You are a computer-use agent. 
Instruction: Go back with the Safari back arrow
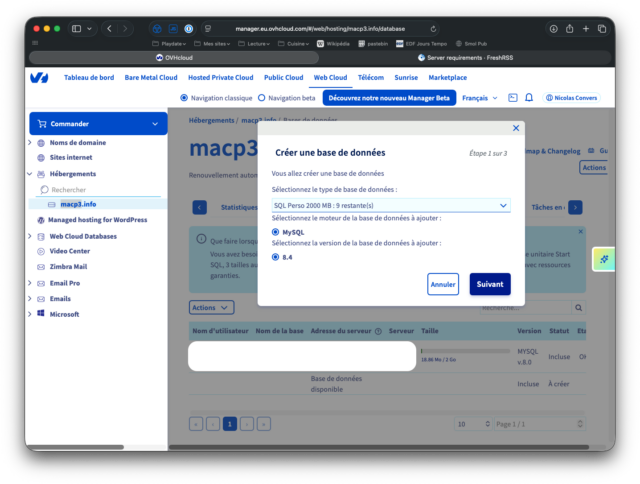tap(109, 29)
